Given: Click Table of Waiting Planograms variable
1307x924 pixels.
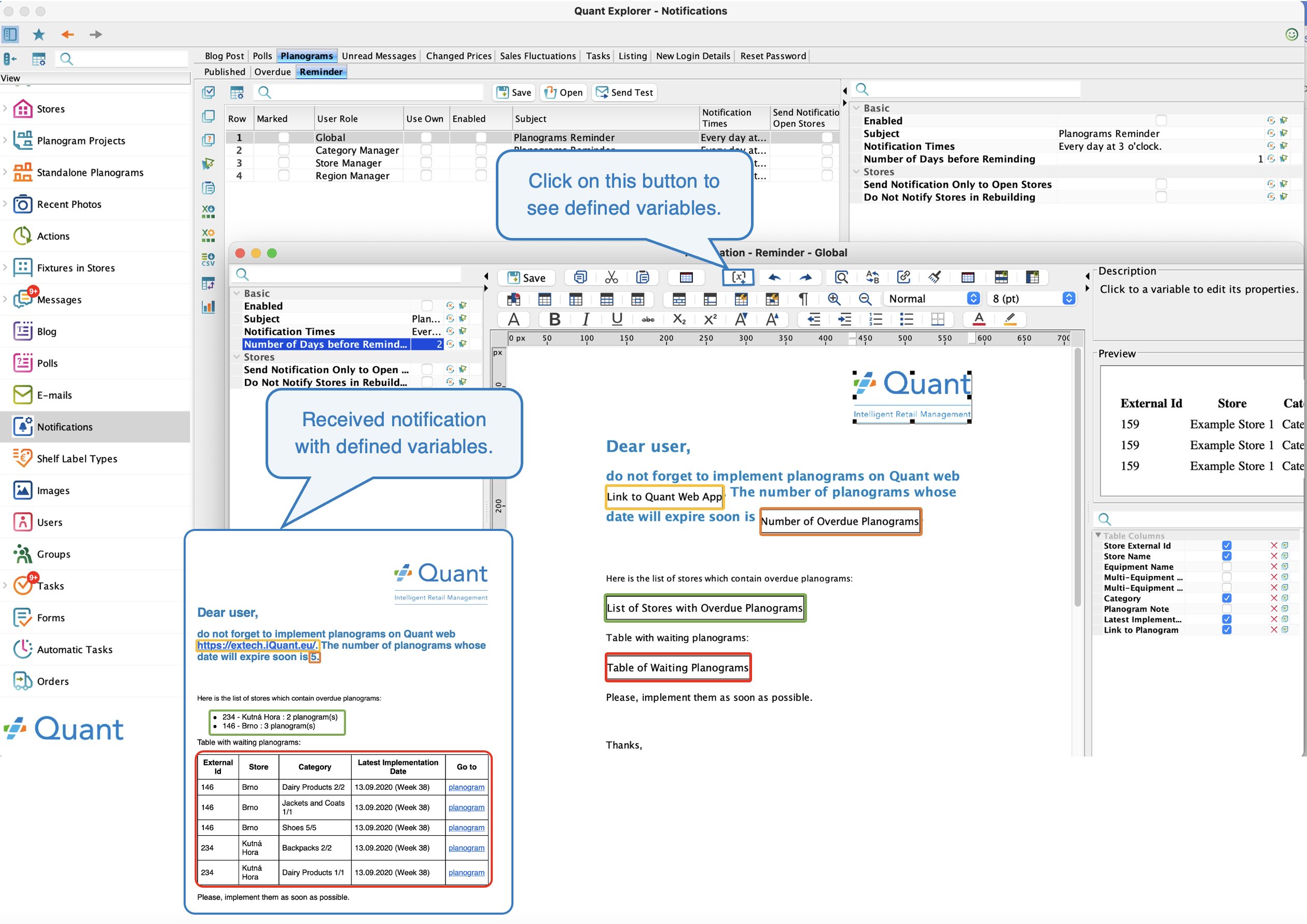Looking at the screenshot, I should pos(677,667).
